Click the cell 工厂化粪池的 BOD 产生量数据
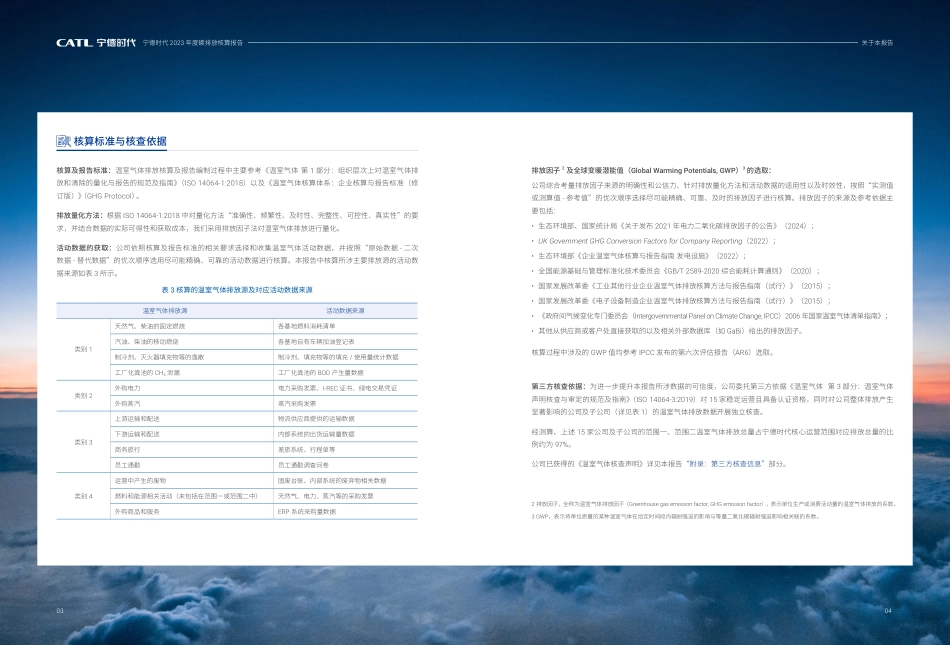950x645 pixels. [x=321, y=373]
